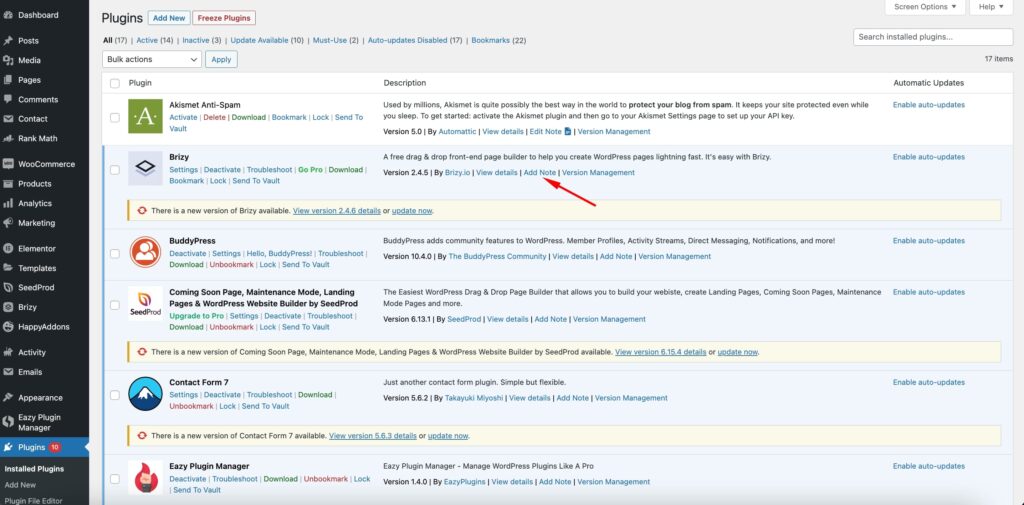The image size is (1024, 505).
Task: Click the Plugins plug icon
Action: [8, 448]
